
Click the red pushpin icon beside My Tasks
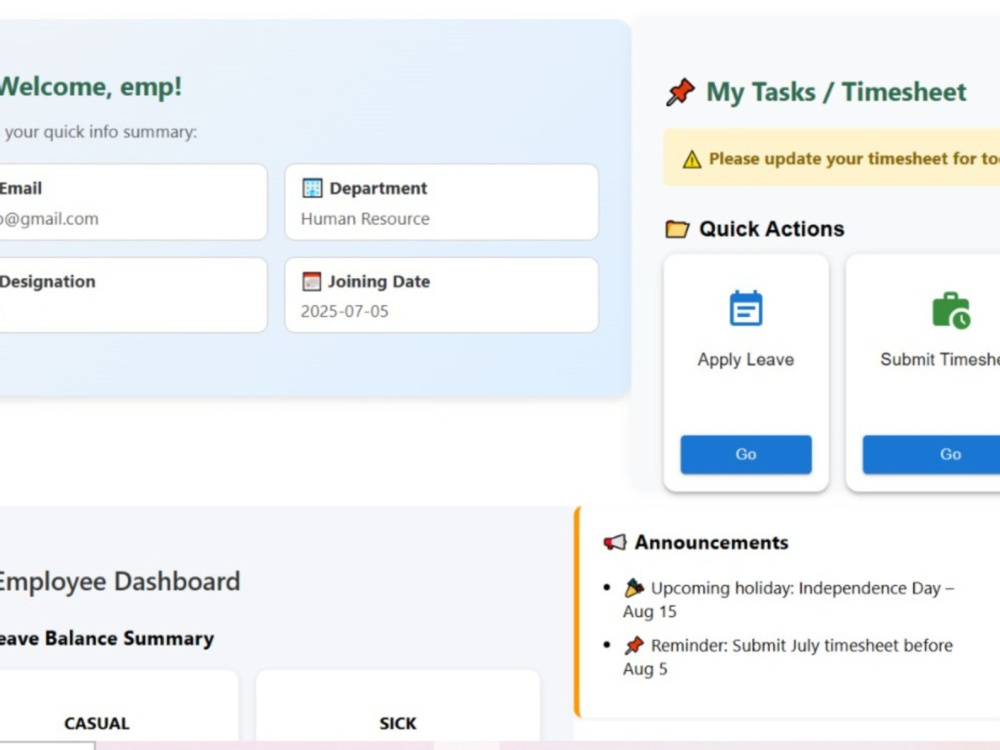(680, 92)
